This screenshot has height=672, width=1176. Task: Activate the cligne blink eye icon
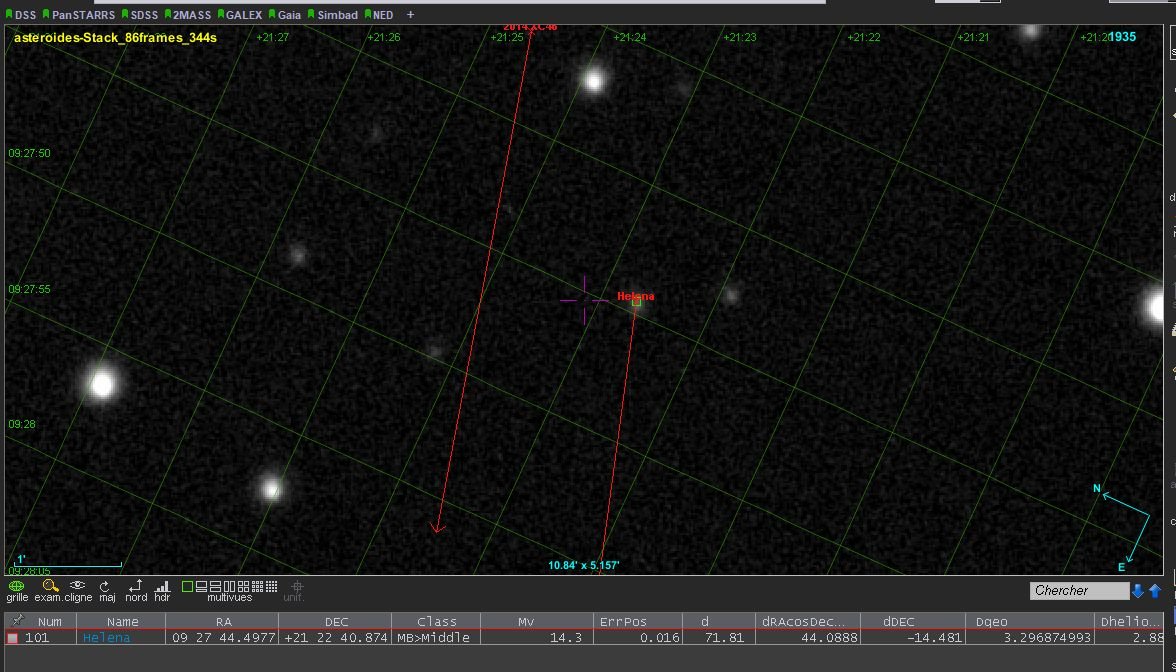click(77, 587)
